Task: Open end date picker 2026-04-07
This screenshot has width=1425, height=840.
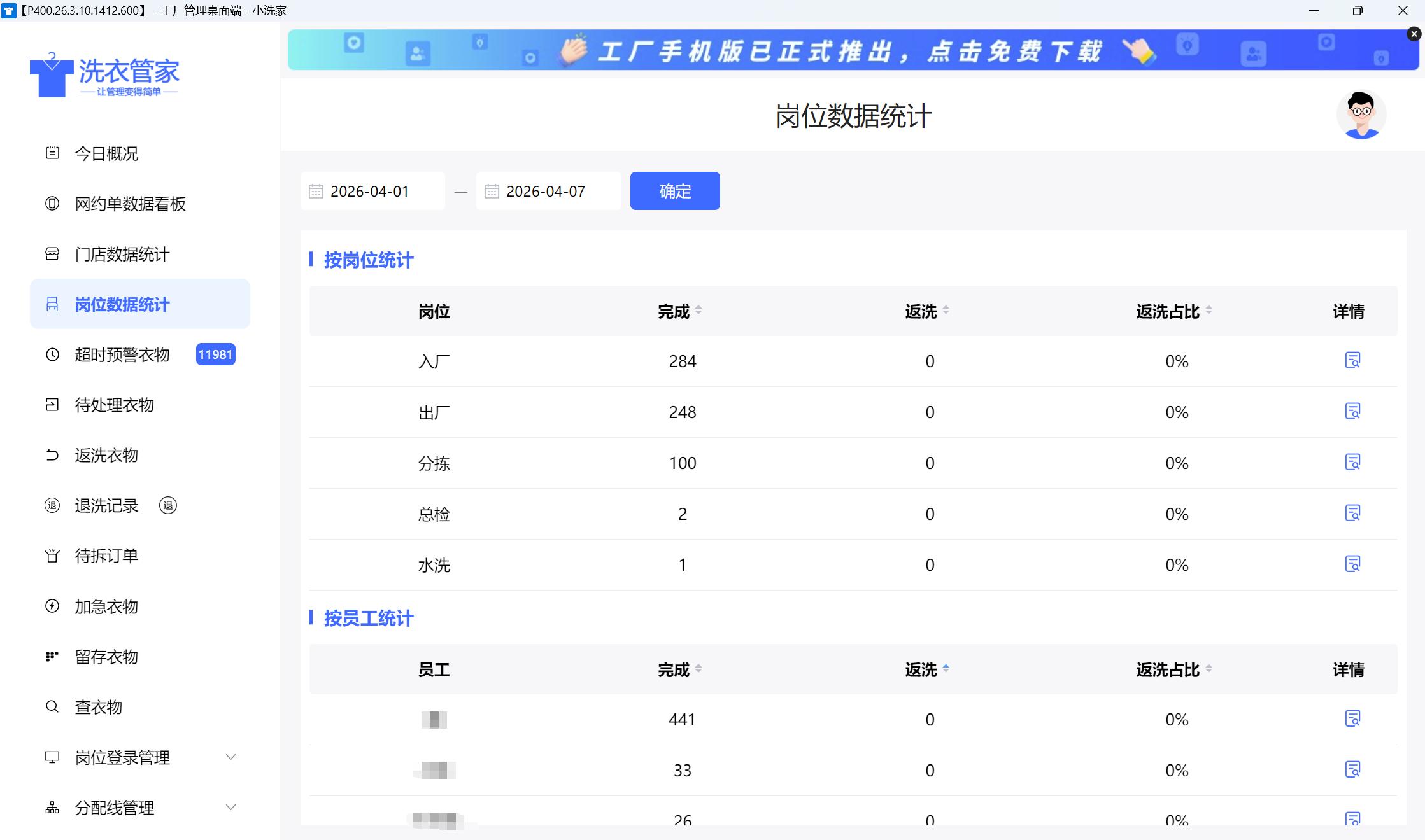Action: pyautogui.click(x=546, y=192)
